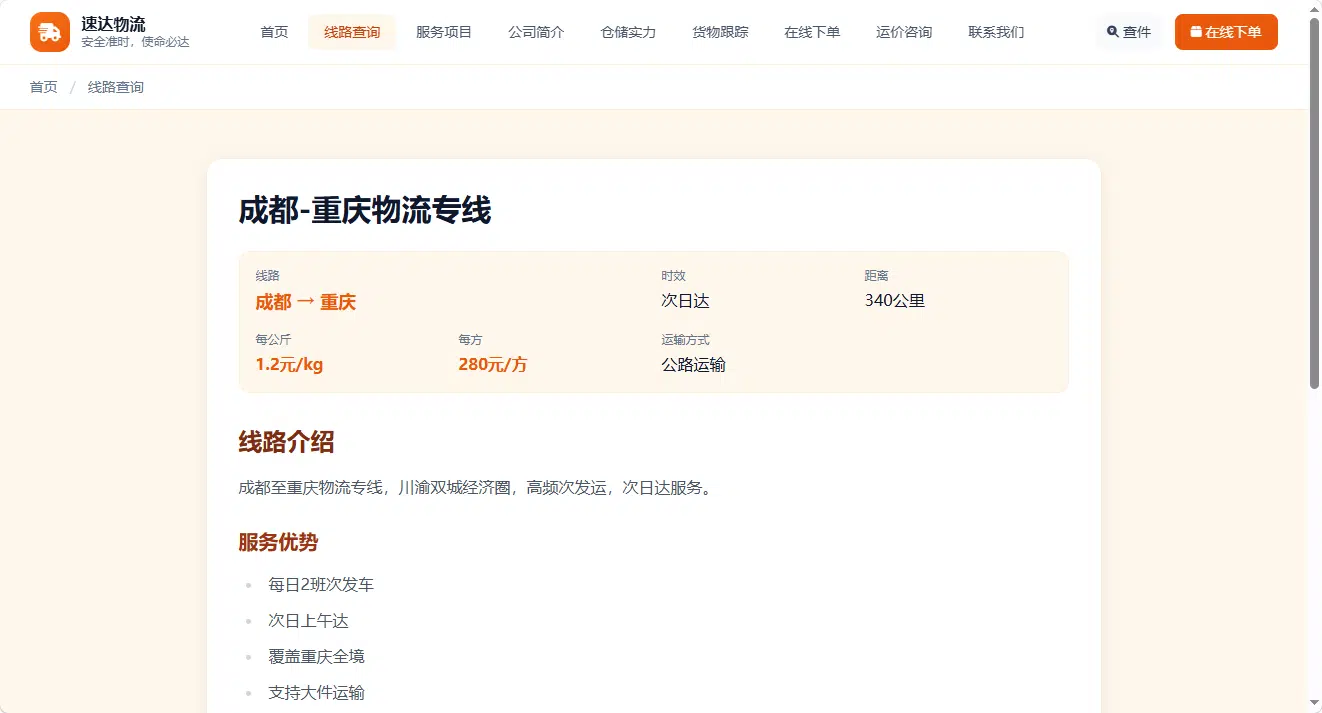Open the 运价咨询 menu item
The width and height of the screenshot is (1322, 713).
[x=904, y=32]
